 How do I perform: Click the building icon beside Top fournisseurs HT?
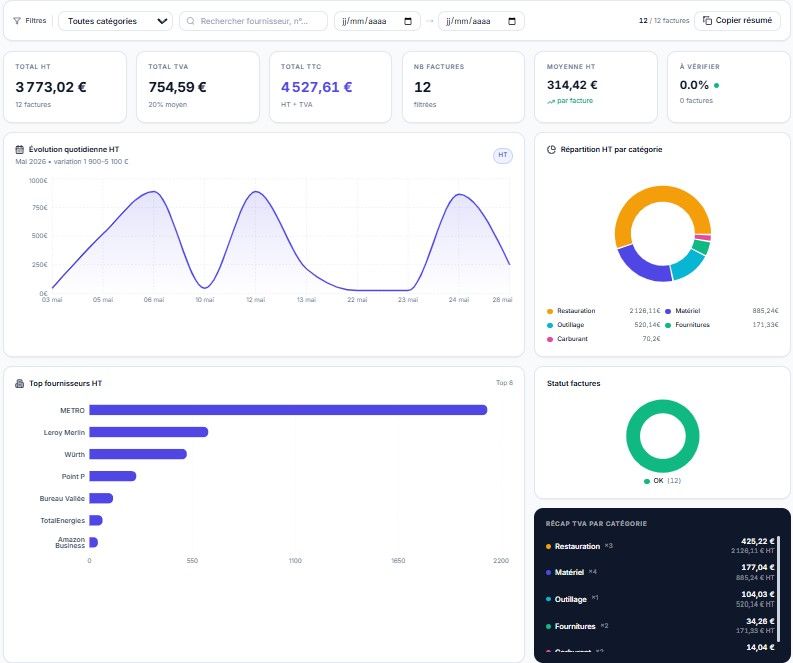coord(20,383)
